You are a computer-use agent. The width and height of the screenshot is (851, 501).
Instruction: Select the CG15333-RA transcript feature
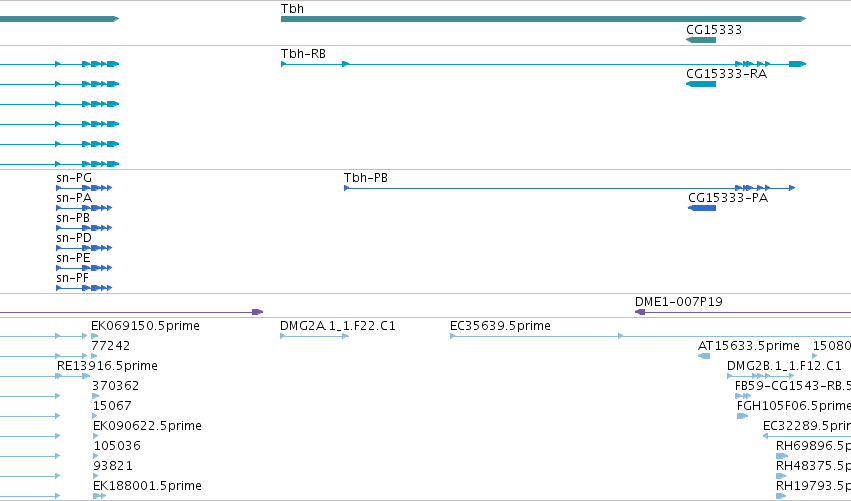(x=701, y=84)
